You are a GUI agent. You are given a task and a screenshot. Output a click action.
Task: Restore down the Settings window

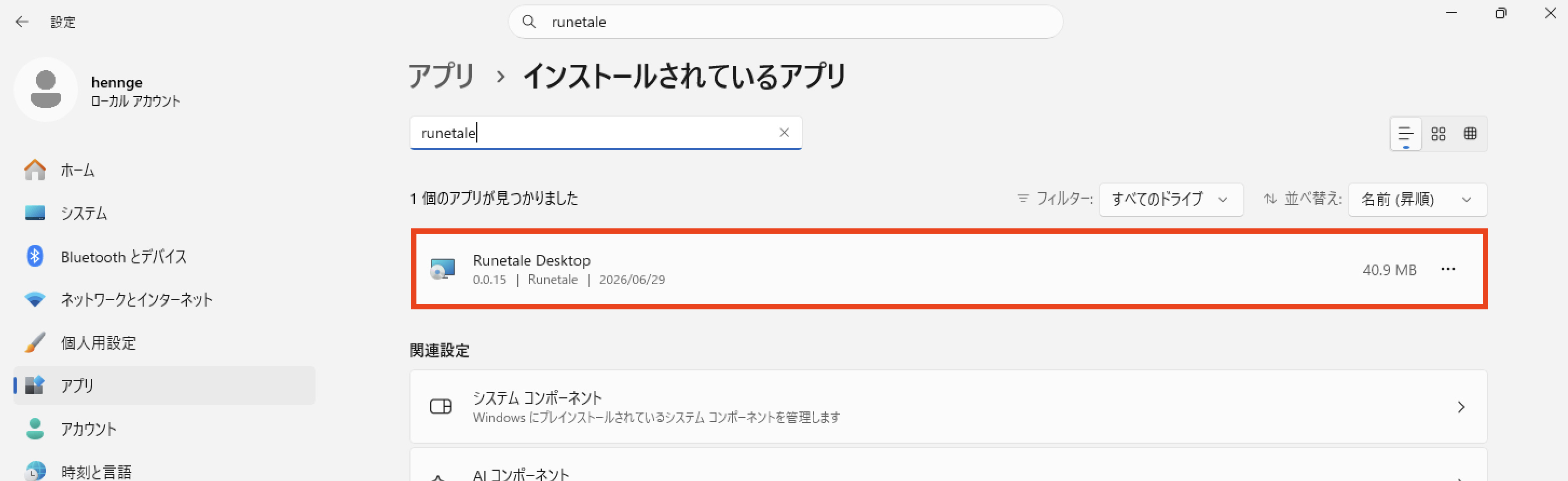(1501, 13)
